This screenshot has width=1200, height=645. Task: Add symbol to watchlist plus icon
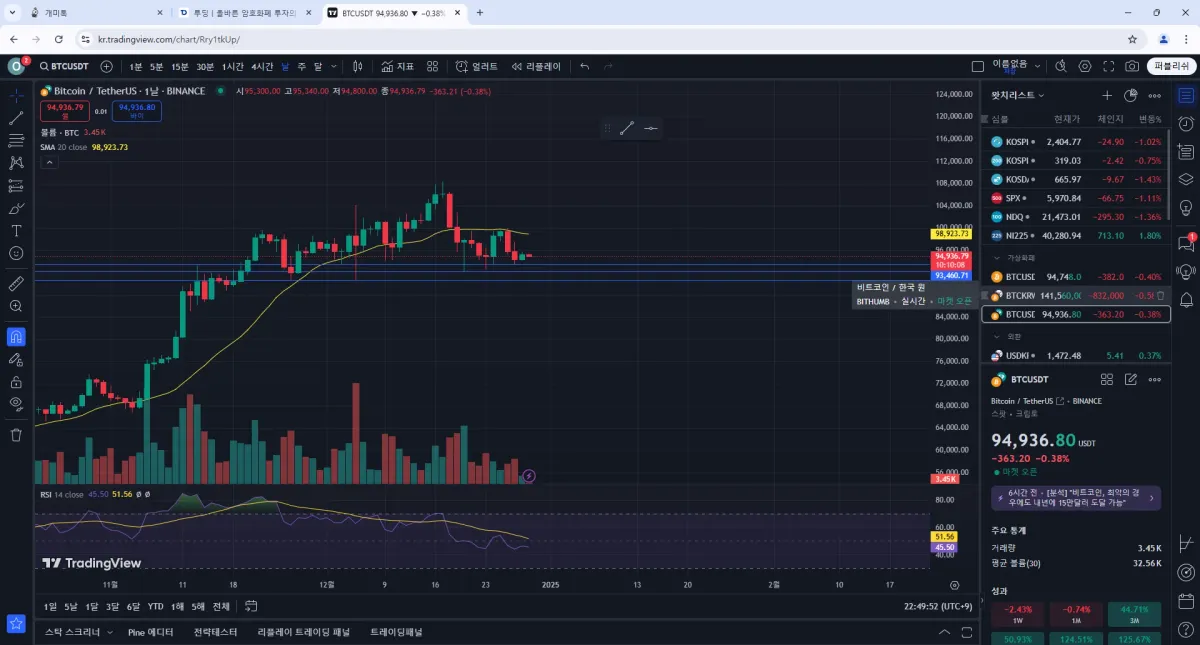[x=1107, y=96]
